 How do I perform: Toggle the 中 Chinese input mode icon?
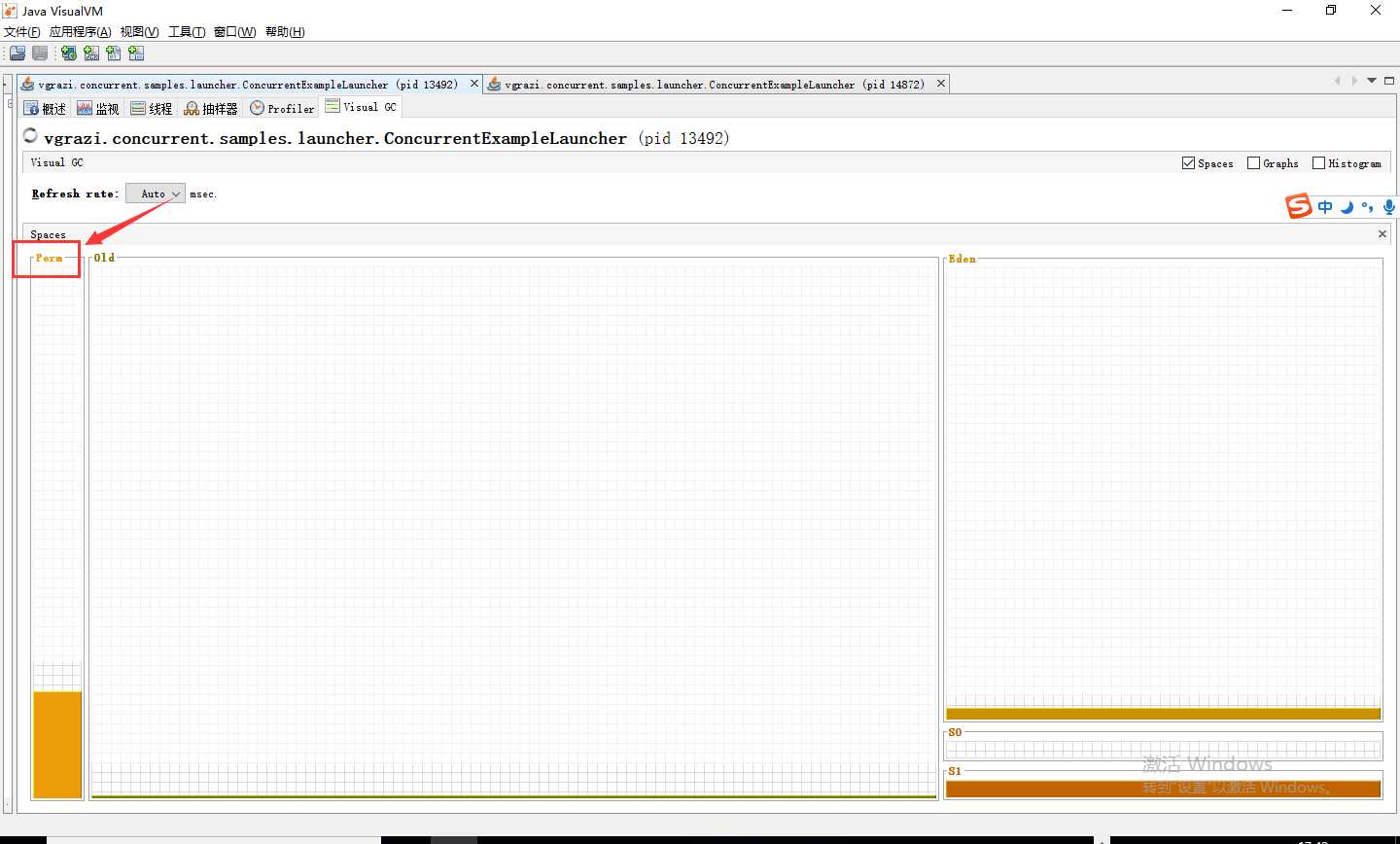(1325, 207)
